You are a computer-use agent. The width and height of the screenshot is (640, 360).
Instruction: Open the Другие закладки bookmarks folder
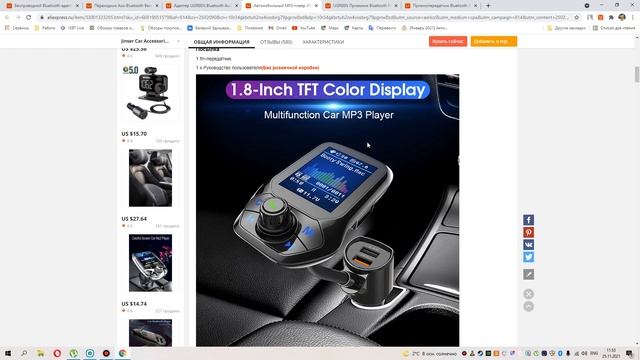pyautogui.click(x=566, y=28)
